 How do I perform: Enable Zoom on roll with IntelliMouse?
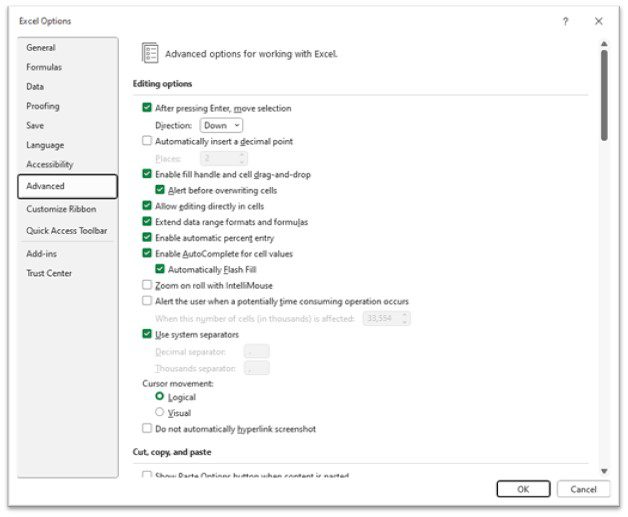tap(147, 285)
